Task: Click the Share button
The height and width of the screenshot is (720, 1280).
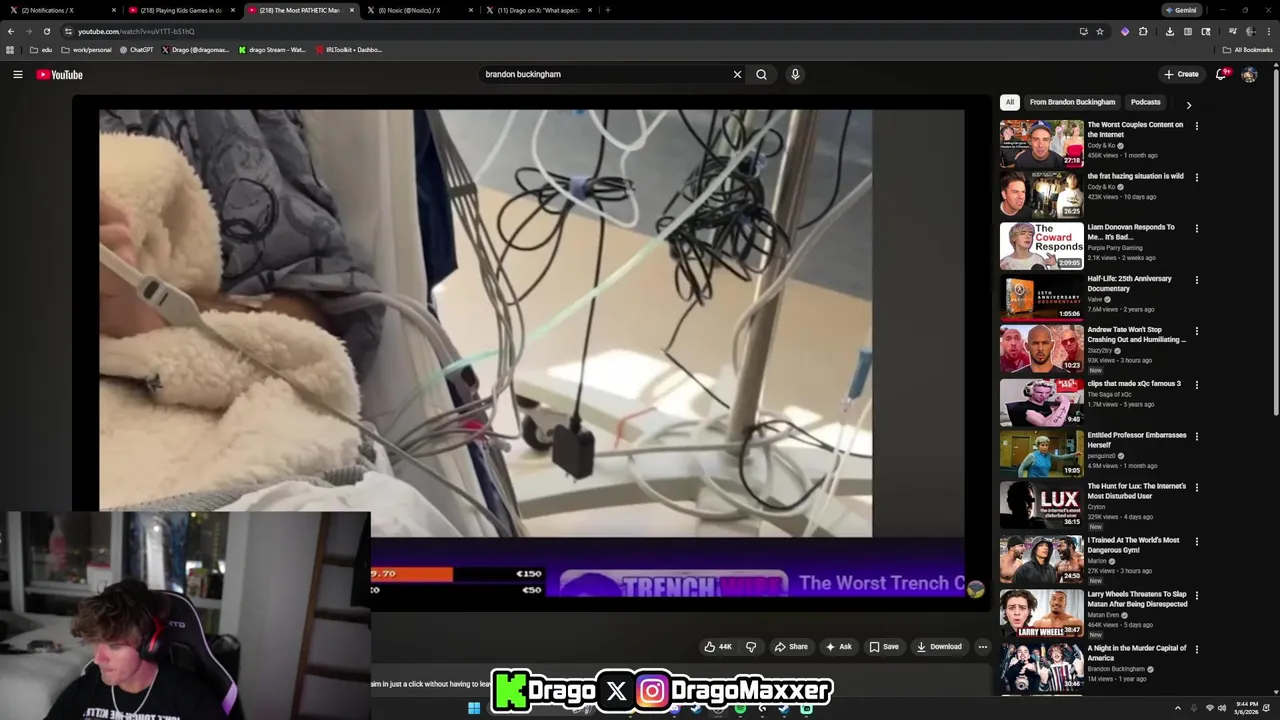Action: (x=791, y=646)
